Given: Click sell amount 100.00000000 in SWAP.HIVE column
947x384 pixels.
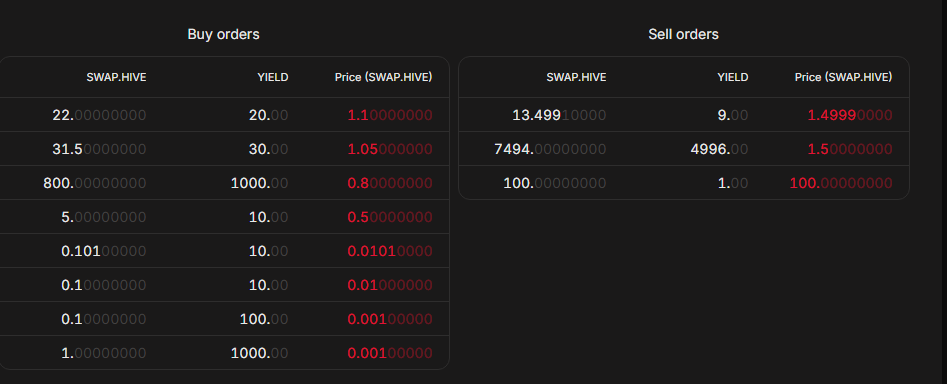Looking at the screenshot, I should tap(554, 183).
